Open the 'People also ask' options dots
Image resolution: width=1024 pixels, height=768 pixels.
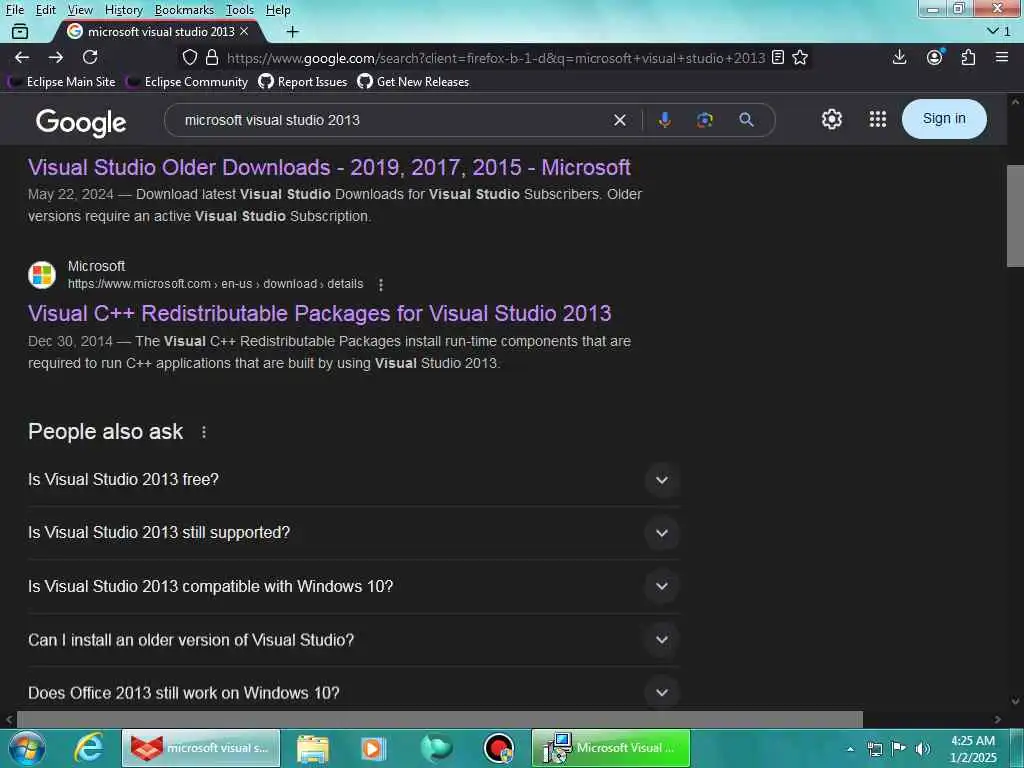pos(204,432)
